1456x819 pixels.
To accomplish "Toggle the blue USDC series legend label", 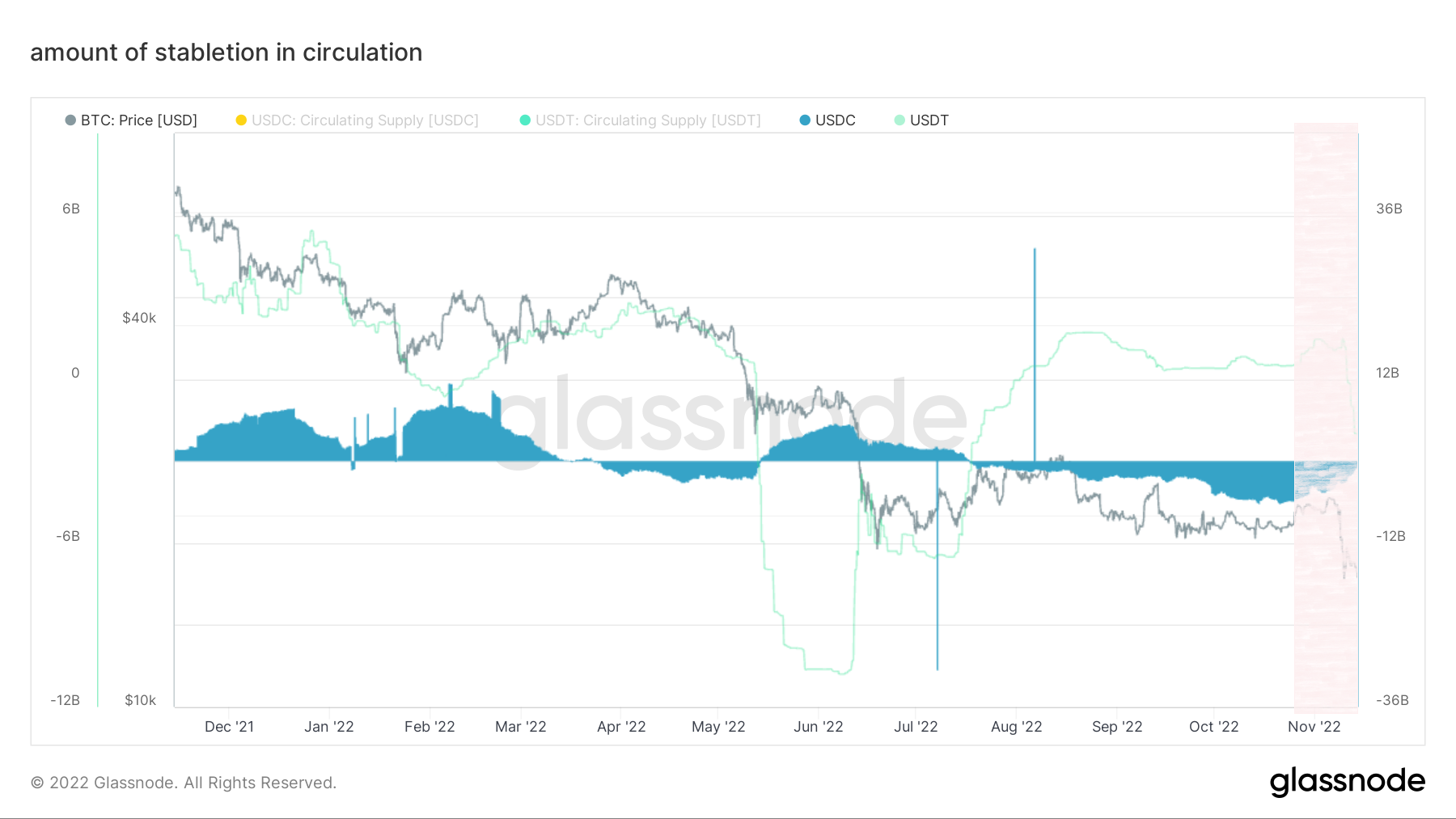I will [835, 120].
